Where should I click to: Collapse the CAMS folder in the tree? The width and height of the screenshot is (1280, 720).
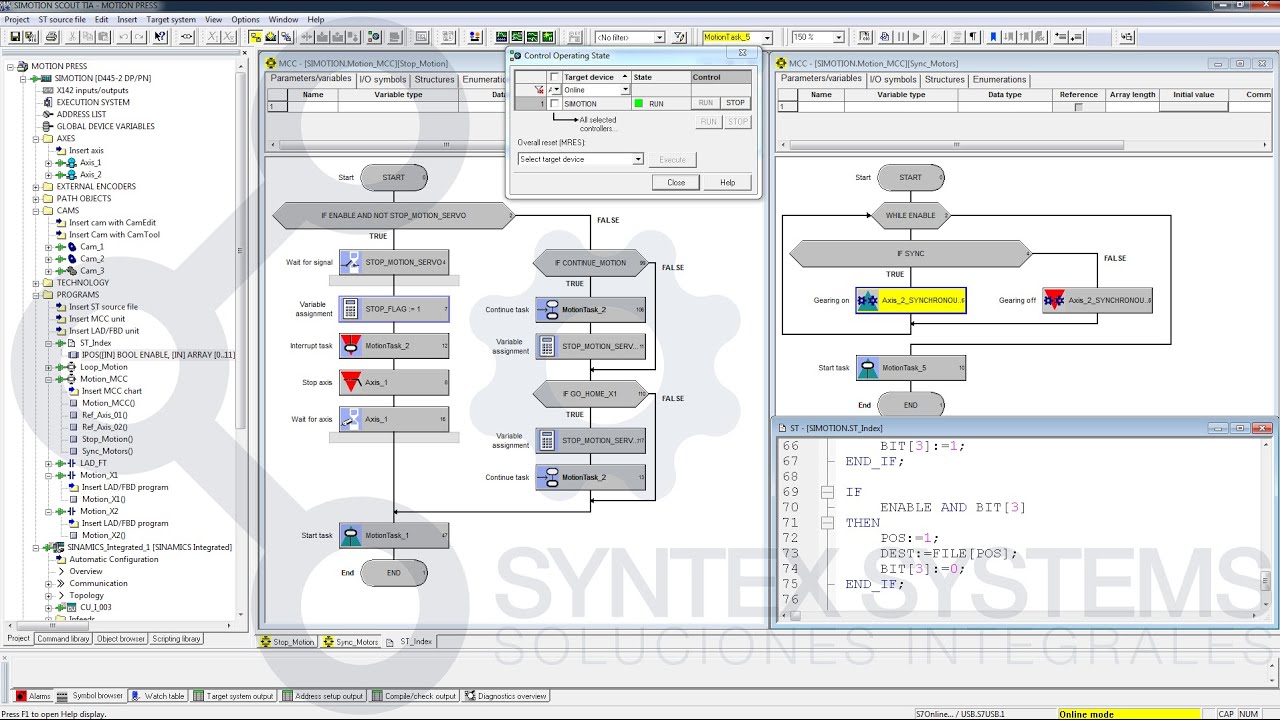click(36, 210)
